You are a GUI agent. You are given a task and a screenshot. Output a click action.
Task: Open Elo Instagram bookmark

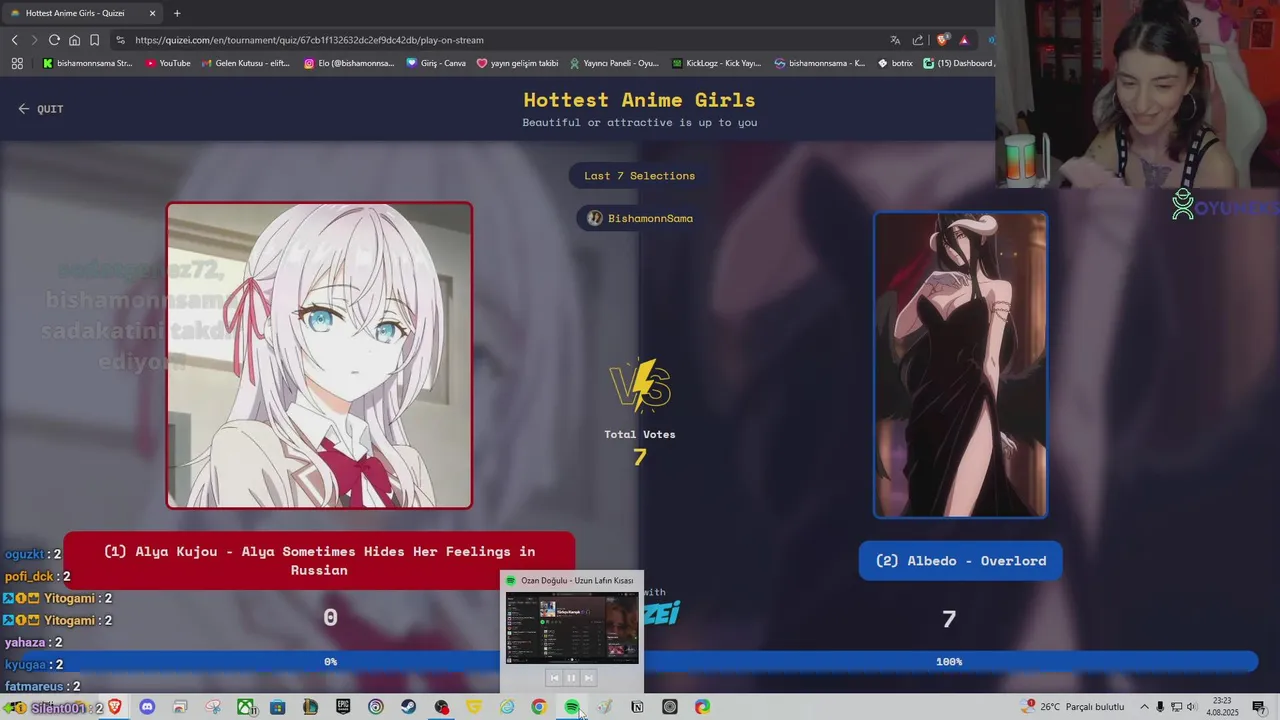[x=349, y=63]
